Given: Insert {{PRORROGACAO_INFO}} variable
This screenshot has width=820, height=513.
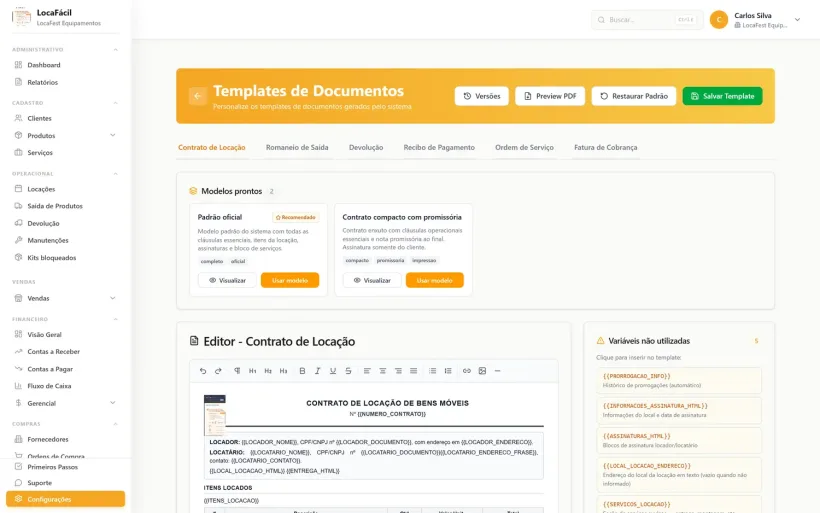Looking at the screenshot, I should pos(679,380).
